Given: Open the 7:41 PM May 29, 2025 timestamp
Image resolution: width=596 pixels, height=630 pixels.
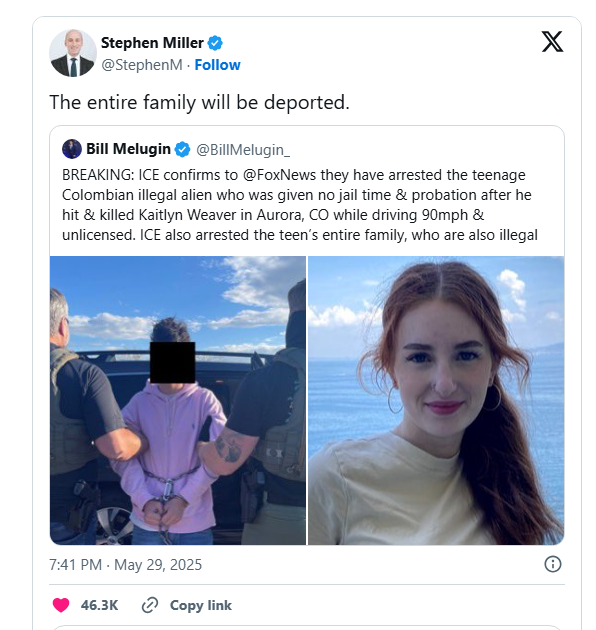Looking at the screenshot, I should click(x=125, y=565).
